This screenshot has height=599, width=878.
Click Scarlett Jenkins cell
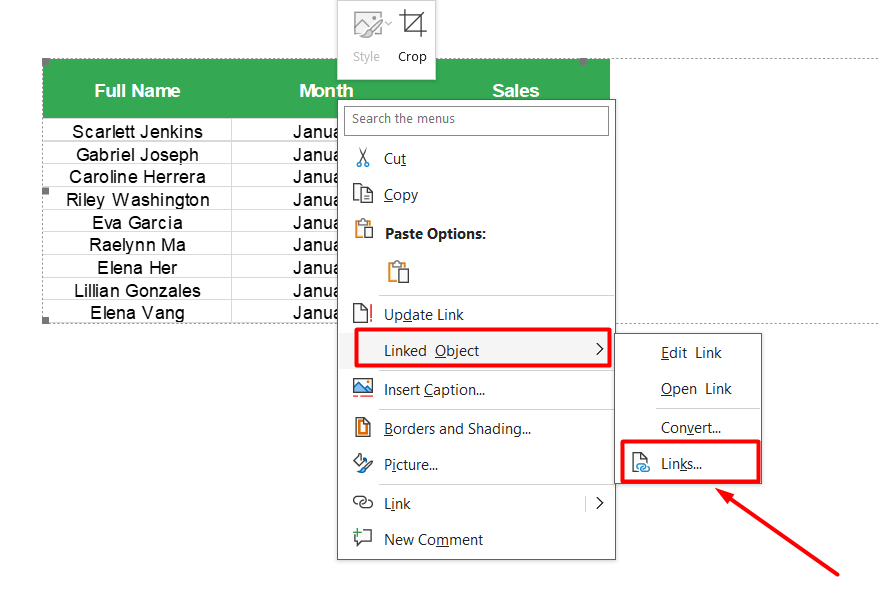tap(137, 132)
